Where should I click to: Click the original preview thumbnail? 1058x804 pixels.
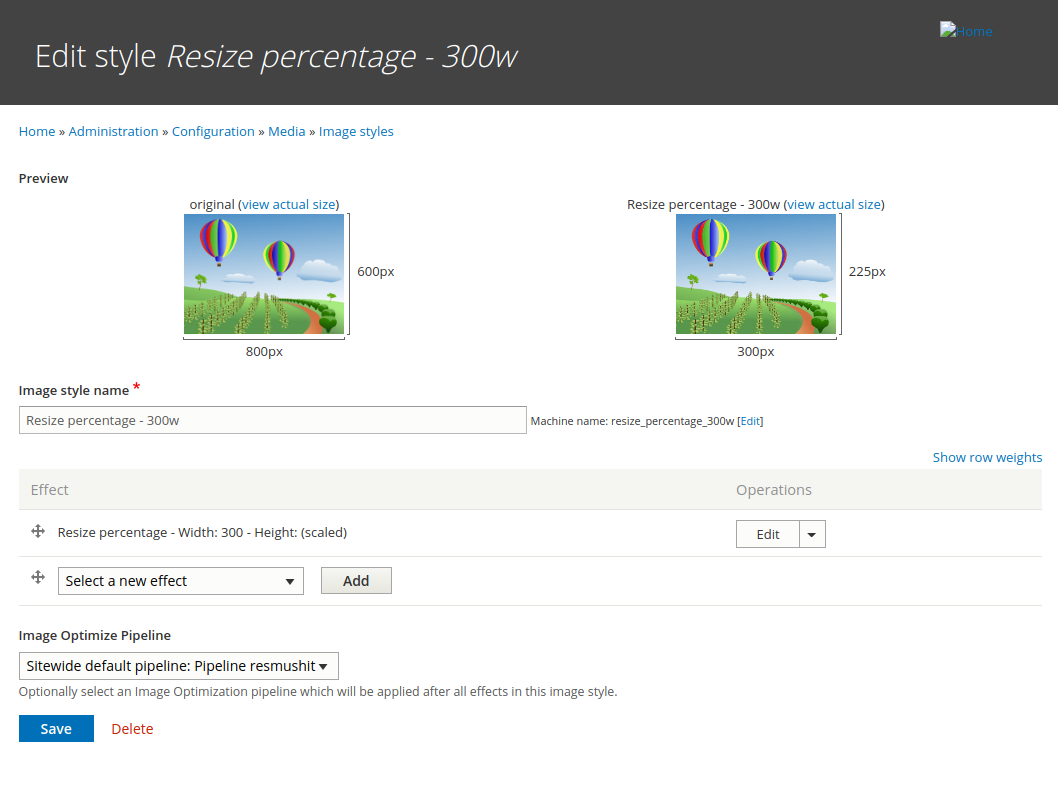click(264, 274)
